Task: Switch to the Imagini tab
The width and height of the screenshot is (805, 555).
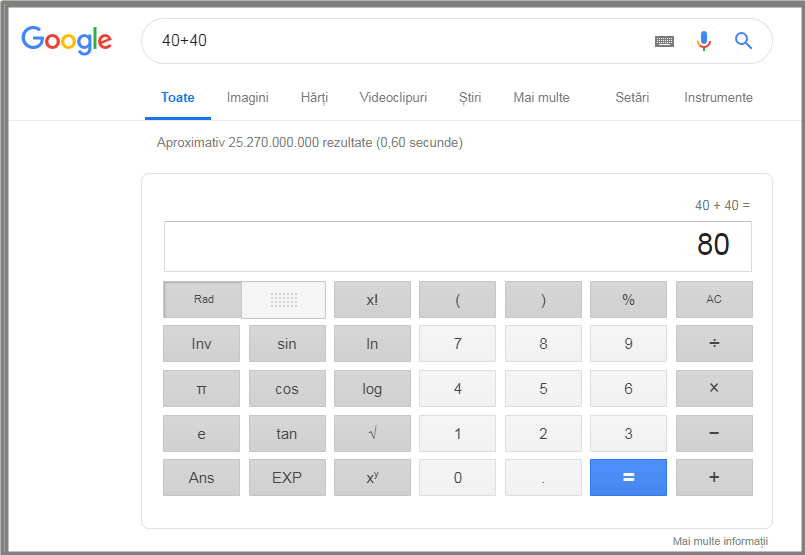Action: (x=247, y=98)
